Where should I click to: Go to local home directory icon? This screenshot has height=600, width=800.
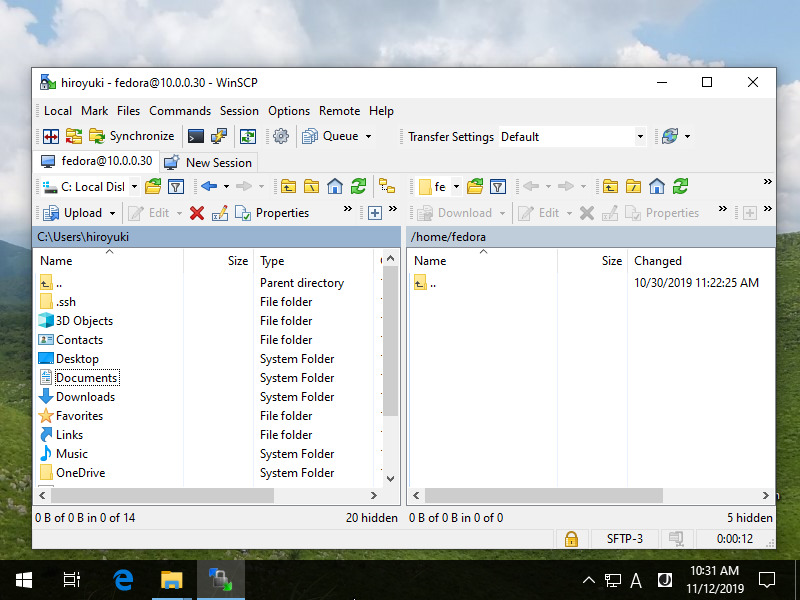click(x=335, y=187)
